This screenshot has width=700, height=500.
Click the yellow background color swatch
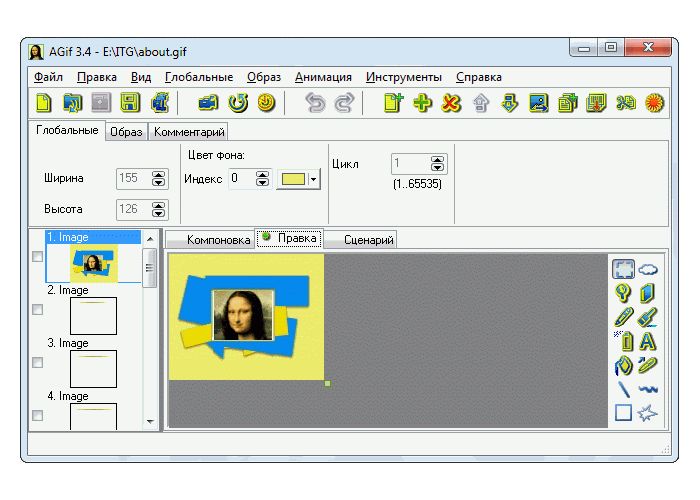pos(293,179)
